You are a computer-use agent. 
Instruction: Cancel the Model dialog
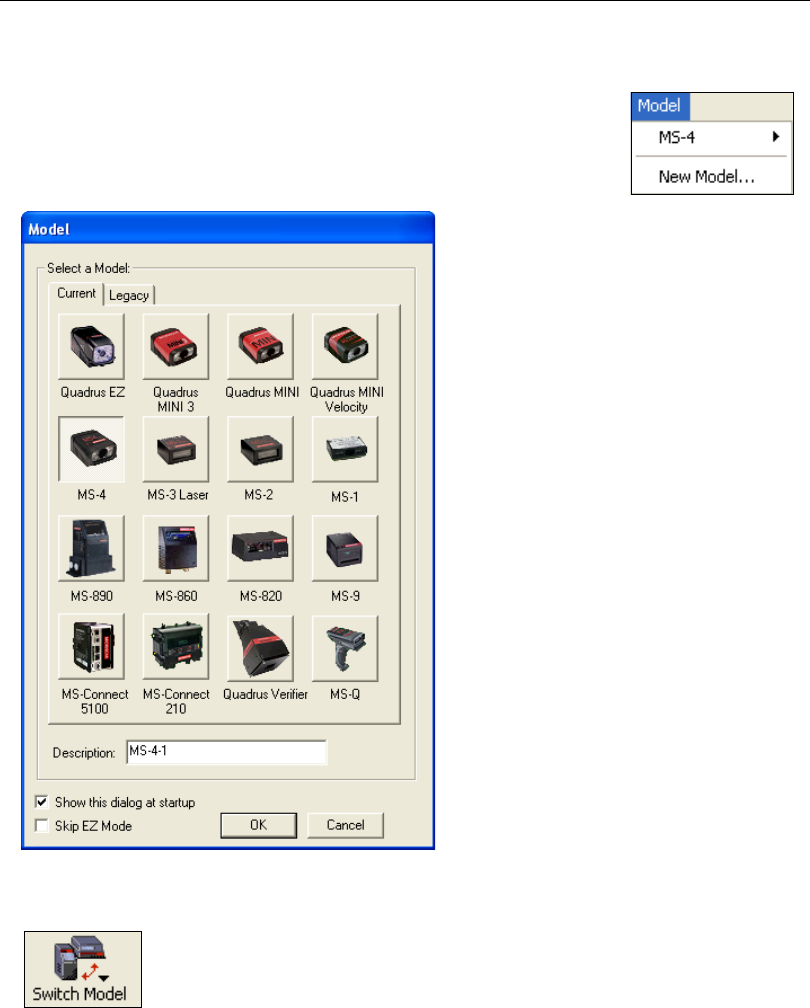coord(345,825)
